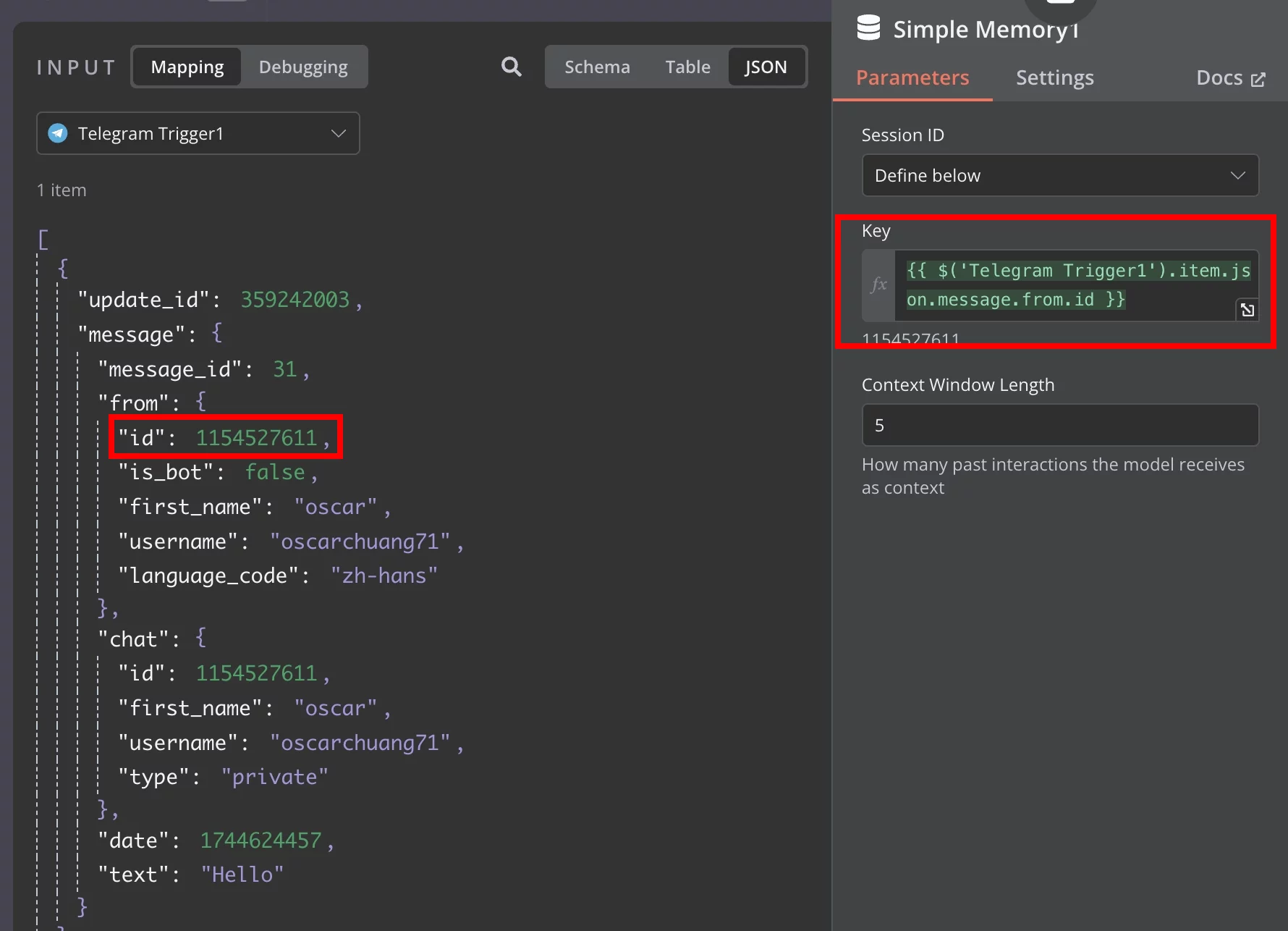Open the Parameters tab
The height and width of the screenshot is (931, 1288).
click(912, 77)
